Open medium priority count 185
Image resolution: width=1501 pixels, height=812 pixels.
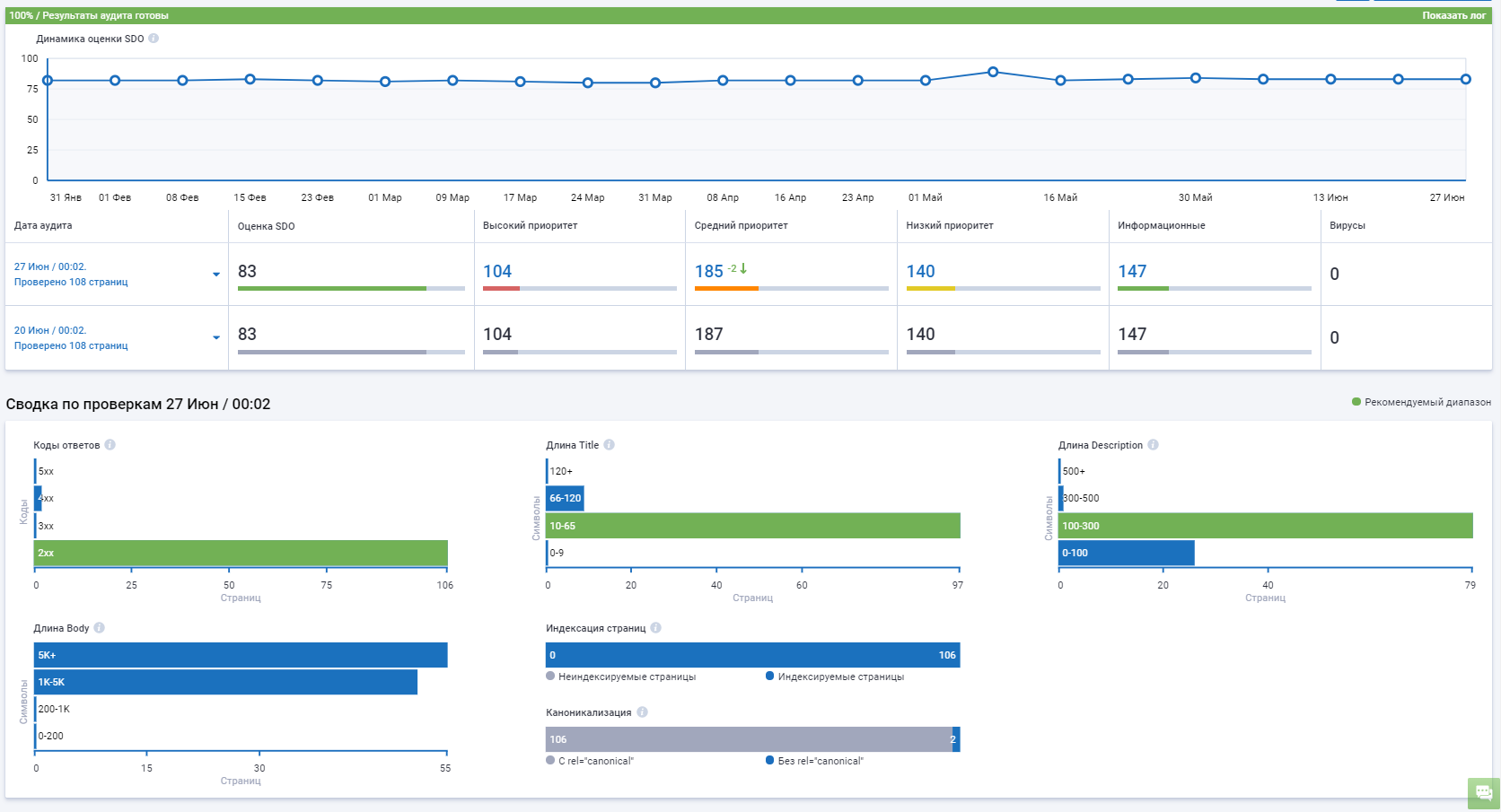708,271
